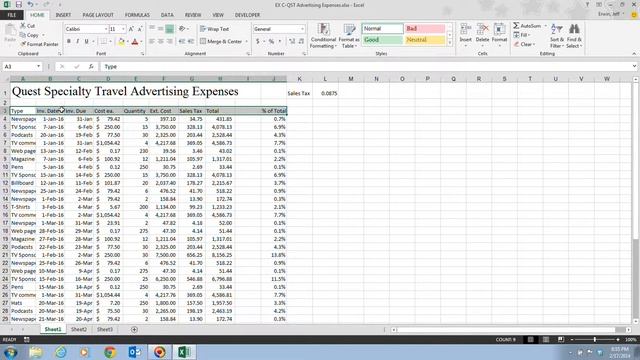Image resolution: width=640 pixels, height=360 pixels.
Task: Click the Cut scissors icon
Action: click(23, 26)
